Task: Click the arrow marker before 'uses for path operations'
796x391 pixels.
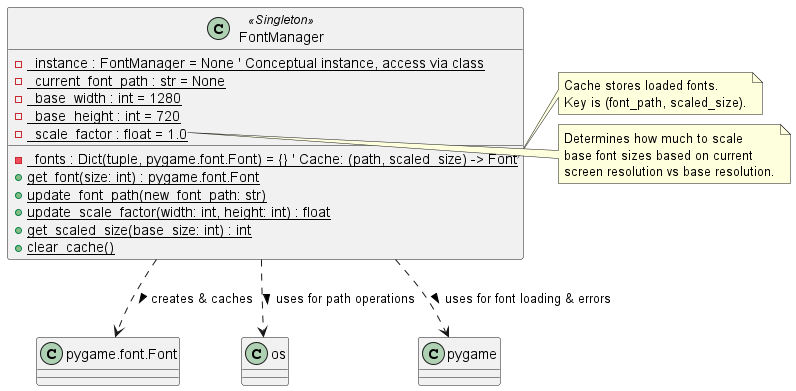Action: (x=267, y=299)
